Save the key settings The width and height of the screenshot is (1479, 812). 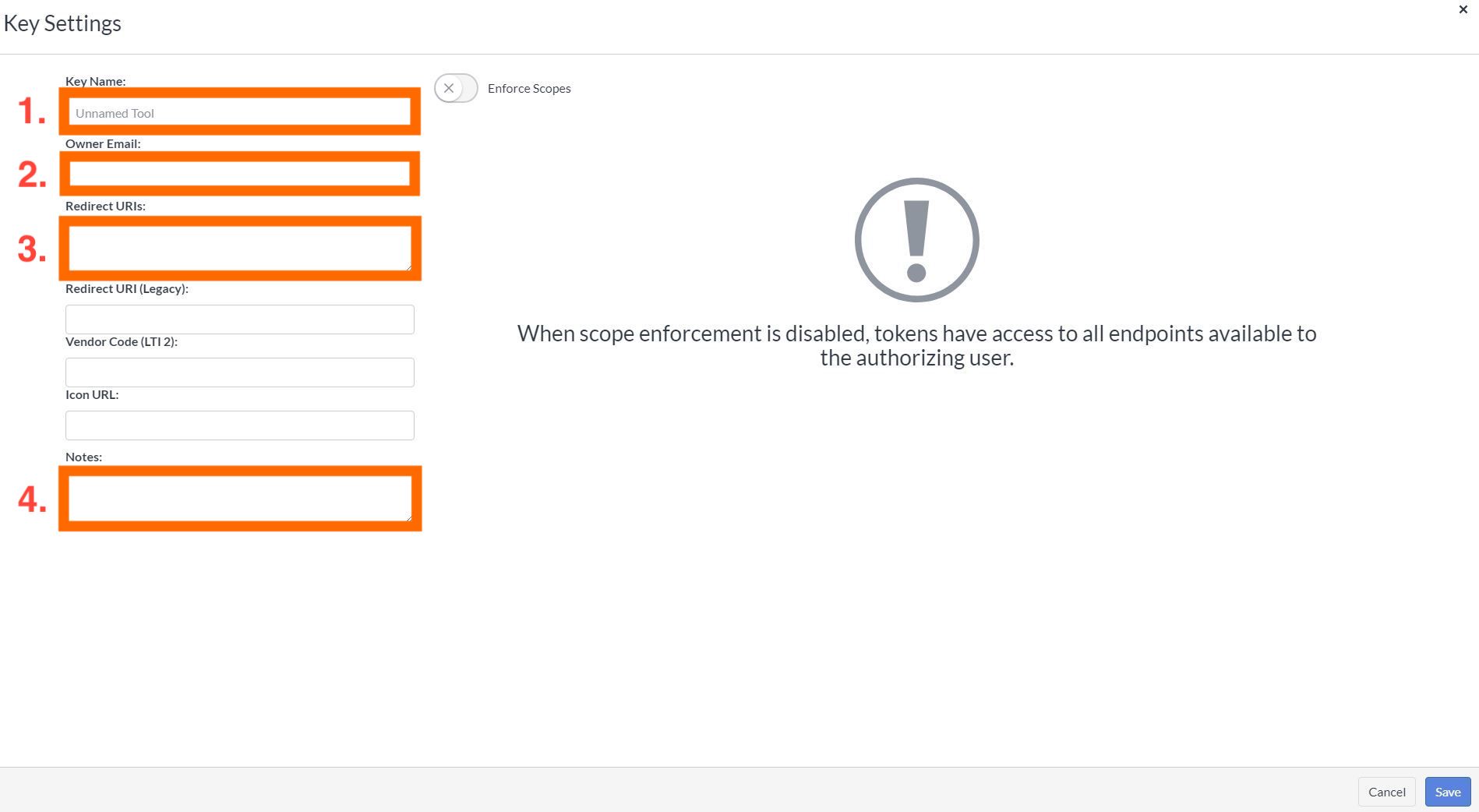(x=1446, y=791)
